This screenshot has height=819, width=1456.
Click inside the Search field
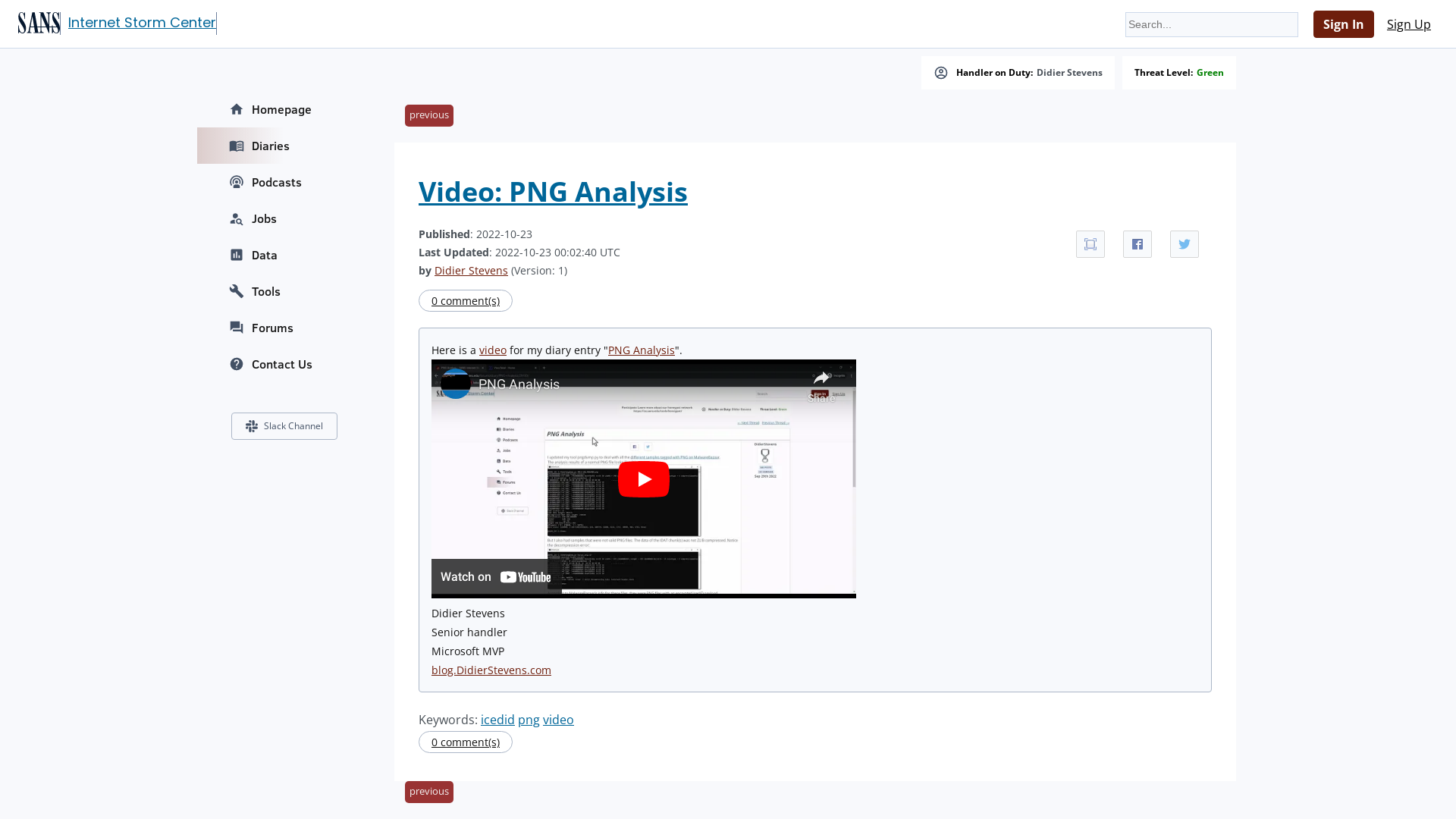pyautogui.click(x=1211, y=24)
